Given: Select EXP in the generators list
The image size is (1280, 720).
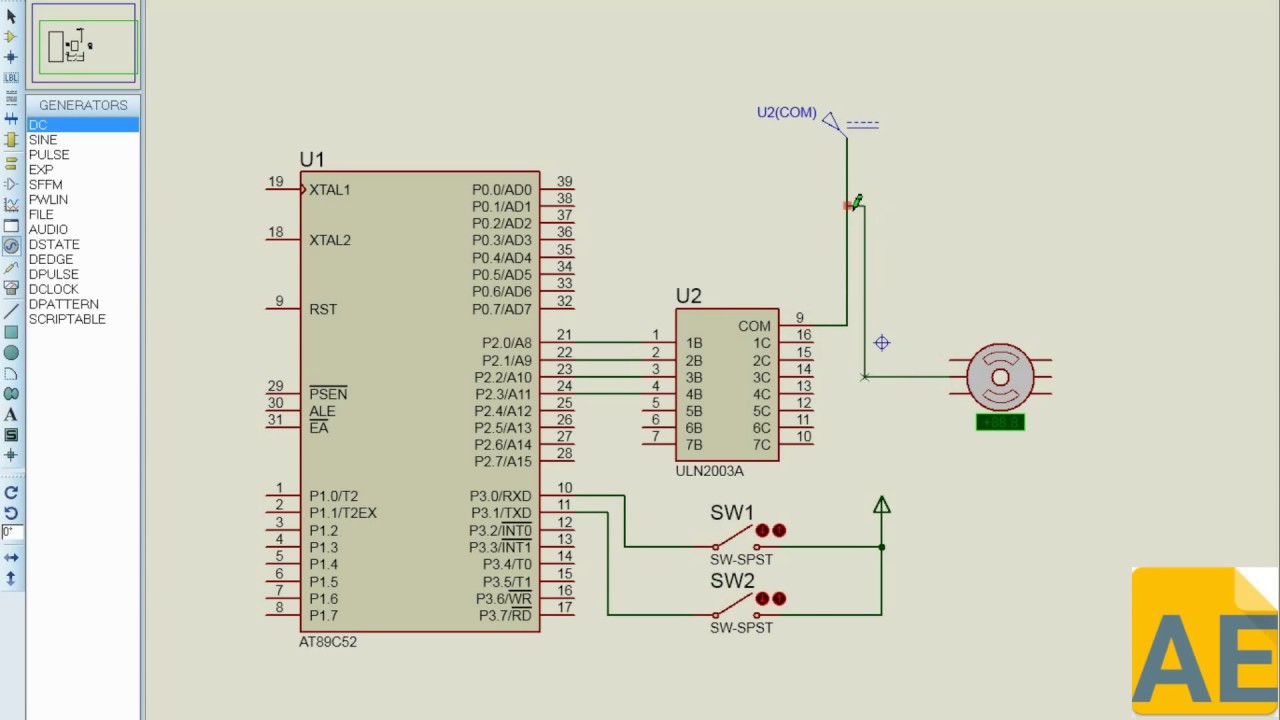Looking at the screenshot, I should pyautogui.click(x=83, y=170).
